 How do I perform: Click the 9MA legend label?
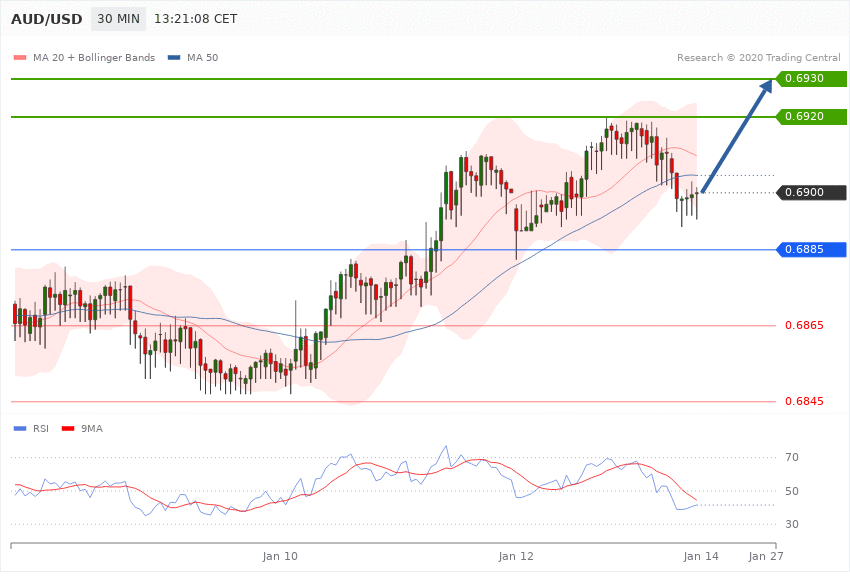pyautogui.click(x=92, y=429)
